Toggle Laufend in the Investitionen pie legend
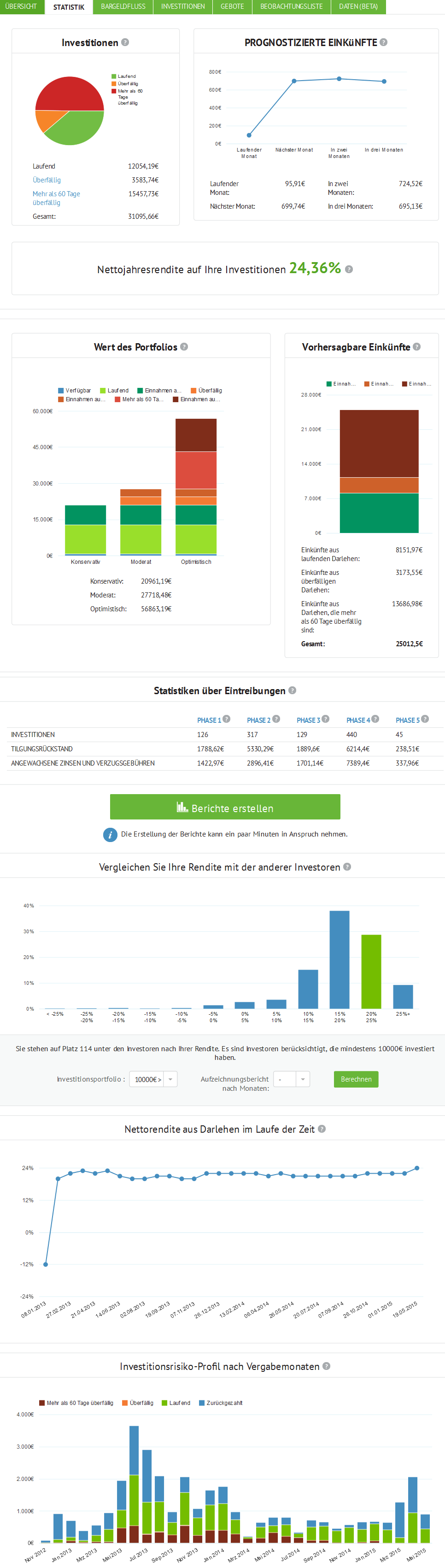Viewport: 445px width, 1568px height. coord(123,76)
